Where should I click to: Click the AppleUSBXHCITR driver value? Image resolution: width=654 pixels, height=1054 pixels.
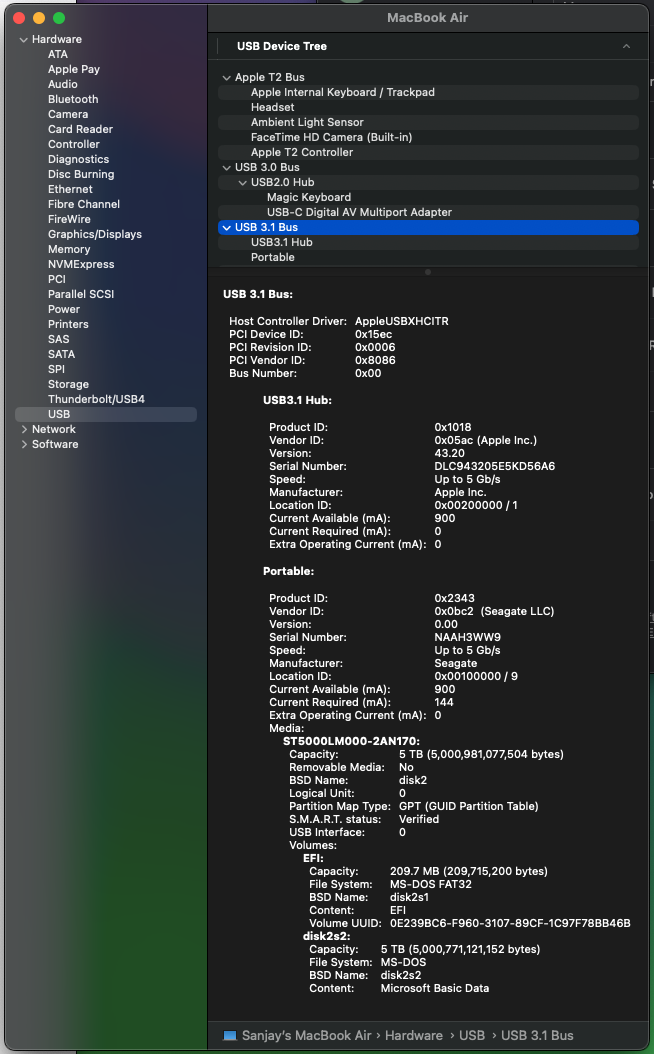(x=402, y=321)
